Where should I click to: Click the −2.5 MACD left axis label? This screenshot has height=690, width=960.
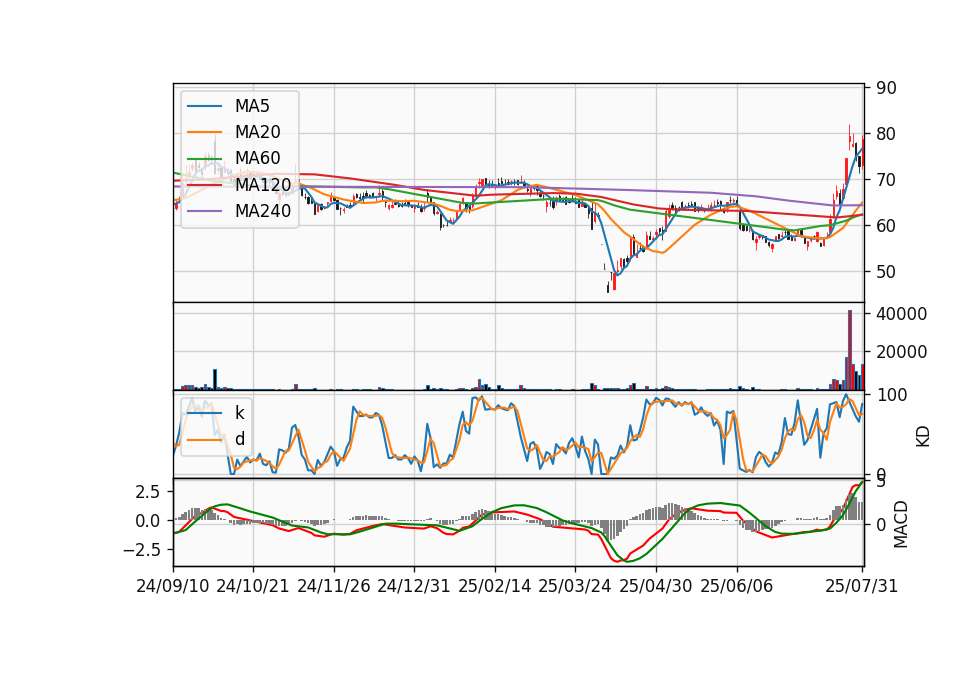point(141,550)
